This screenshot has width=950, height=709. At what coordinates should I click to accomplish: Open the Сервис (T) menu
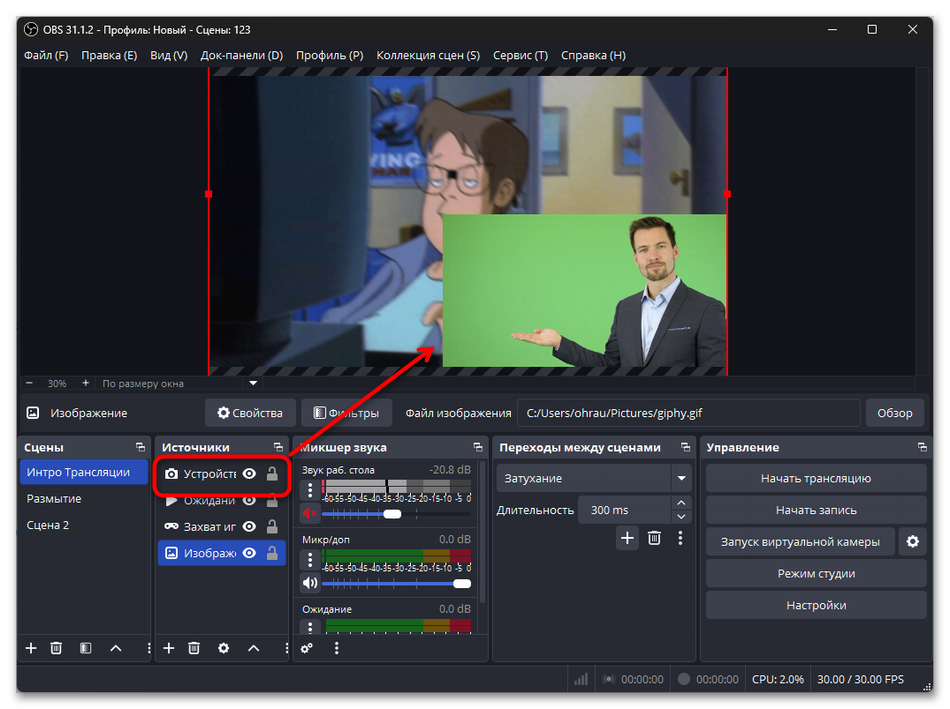[520, 55]
